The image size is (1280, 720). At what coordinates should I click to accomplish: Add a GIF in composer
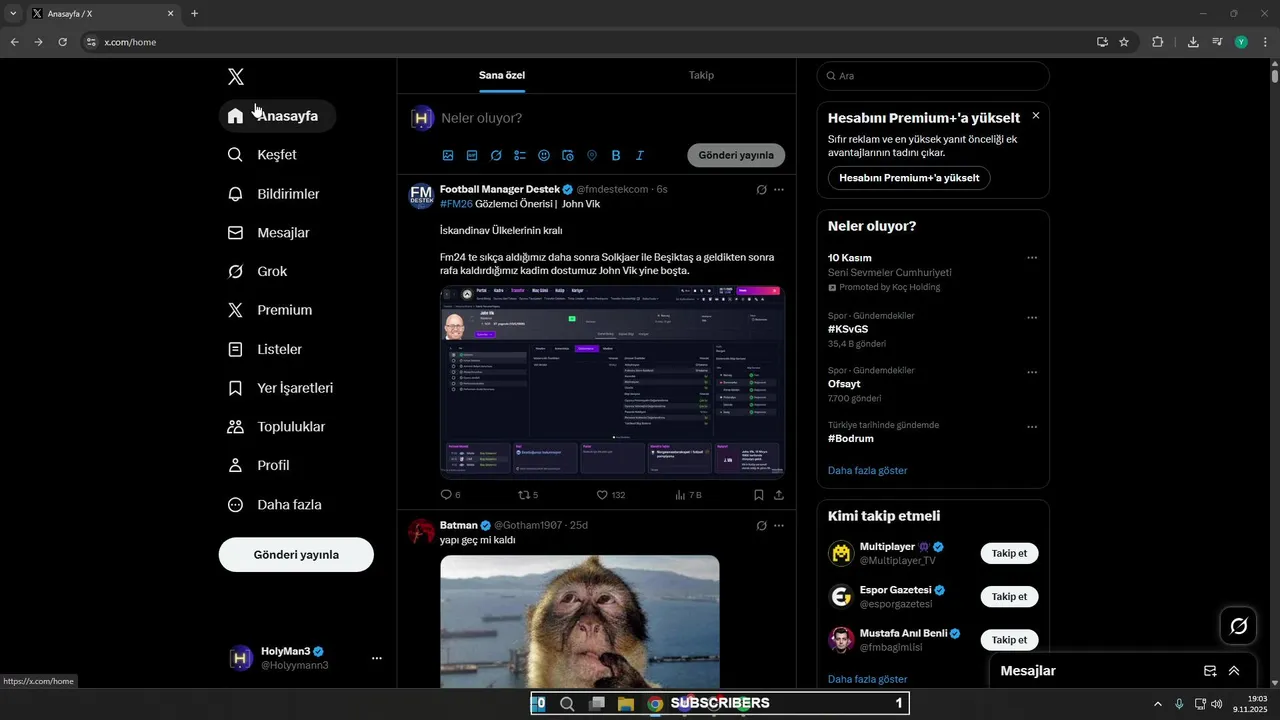(472, 156)
